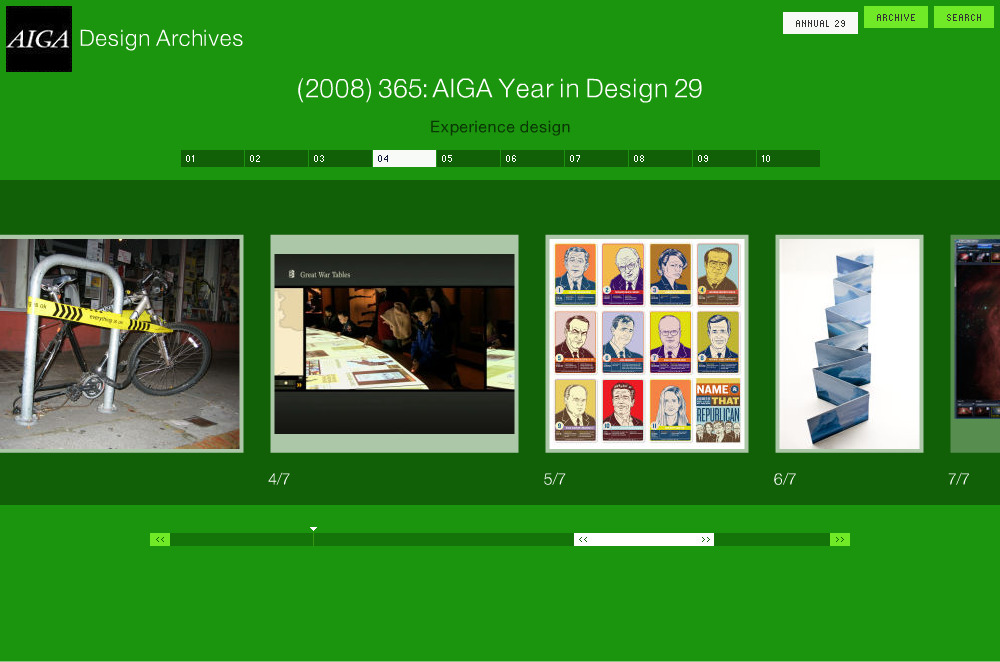Click the green scroll-right arrow button
This screenshot has height=662, width=1000.
coord(840,540)
